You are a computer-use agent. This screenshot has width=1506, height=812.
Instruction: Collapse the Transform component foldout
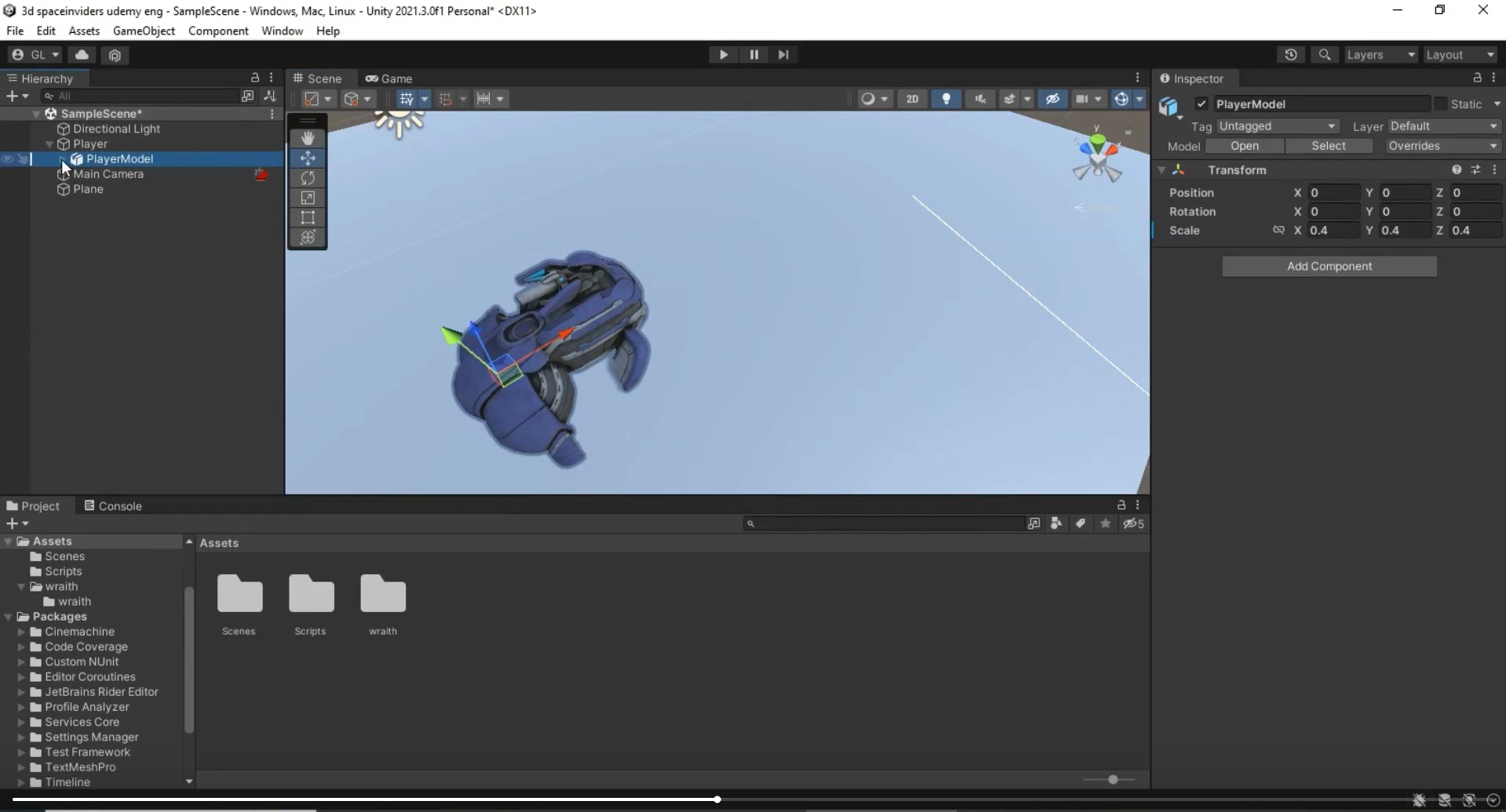1161,169
